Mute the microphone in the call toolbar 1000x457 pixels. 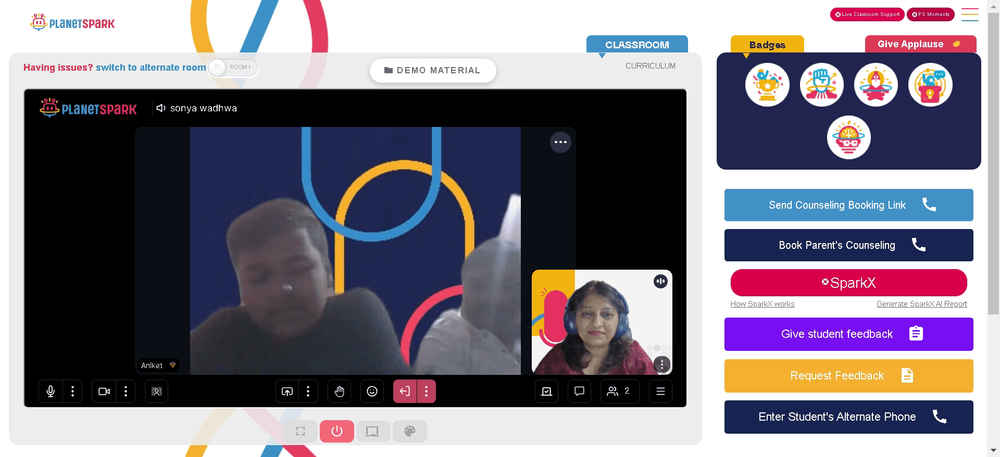(50, 391)
